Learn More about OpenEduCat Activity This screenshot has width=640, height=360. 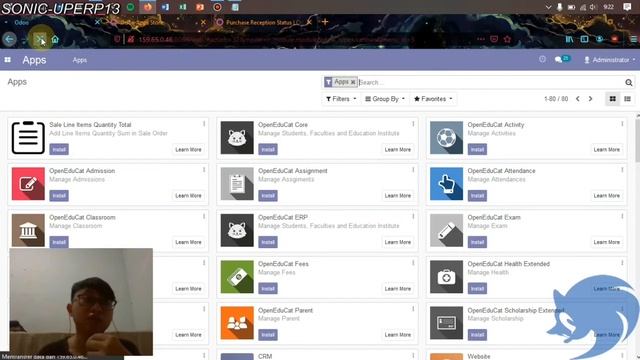point(607,149)
